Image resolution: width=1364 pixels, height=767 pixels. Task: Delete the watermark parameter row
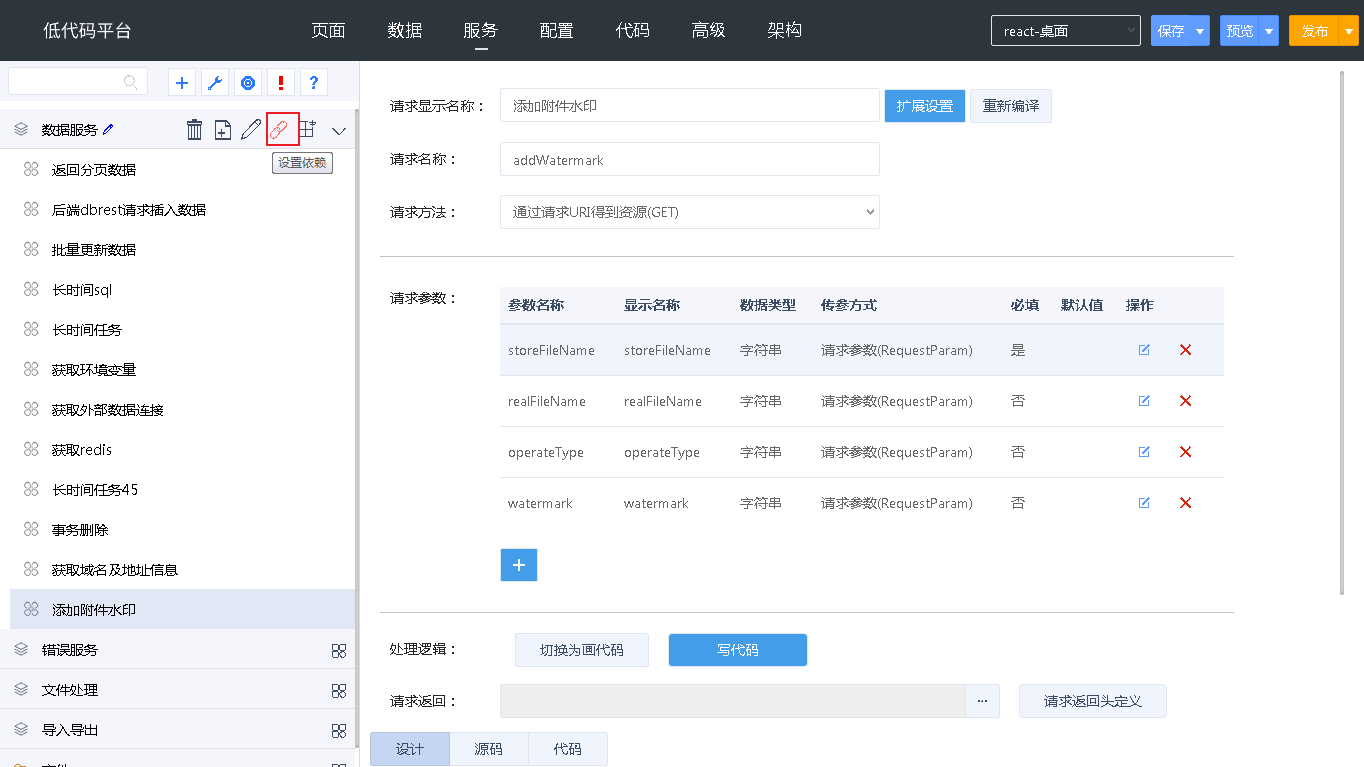coord(1186,503)
